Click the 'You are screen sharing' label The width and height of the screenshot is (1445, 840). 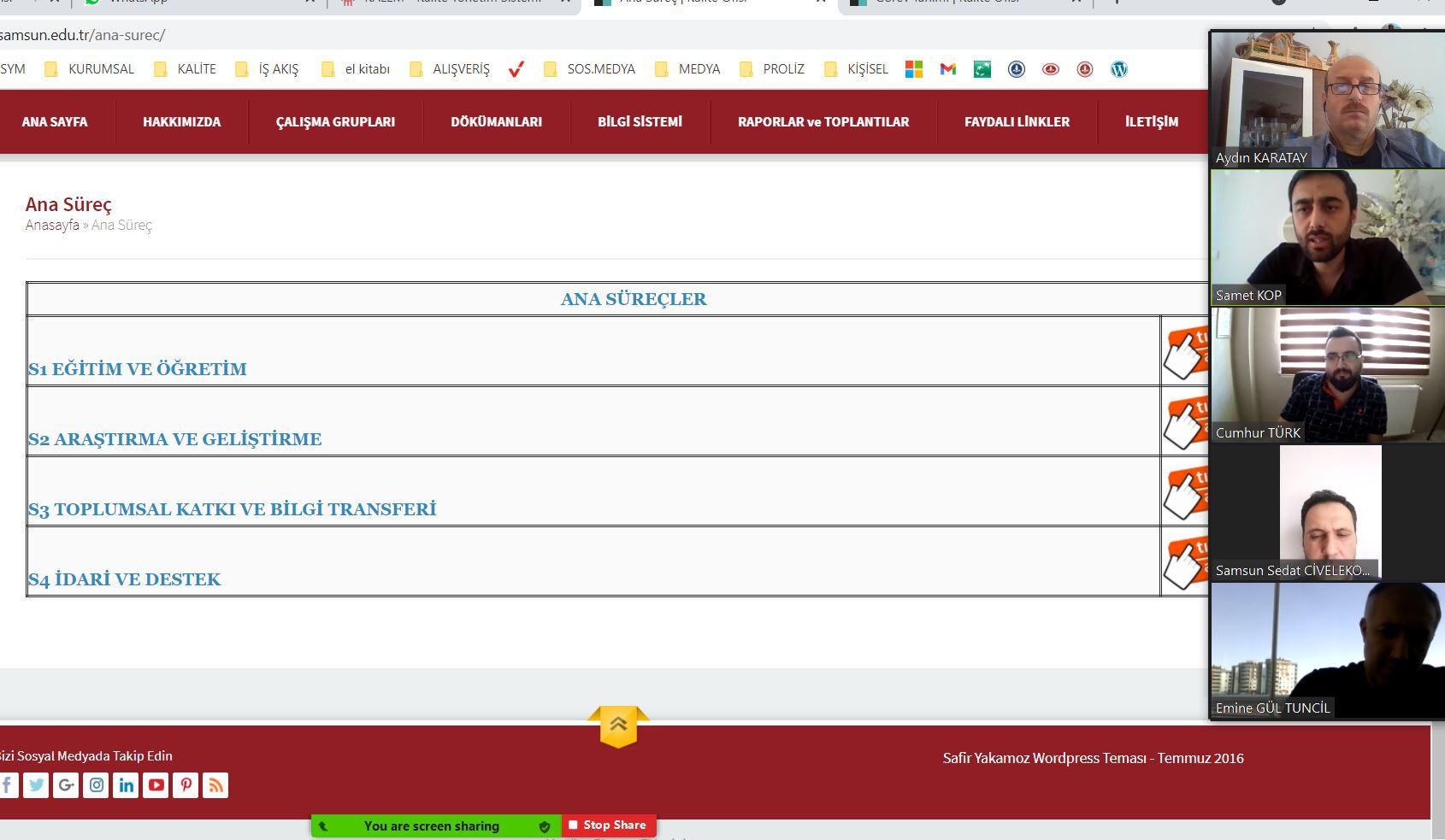(x=432, y=826)
